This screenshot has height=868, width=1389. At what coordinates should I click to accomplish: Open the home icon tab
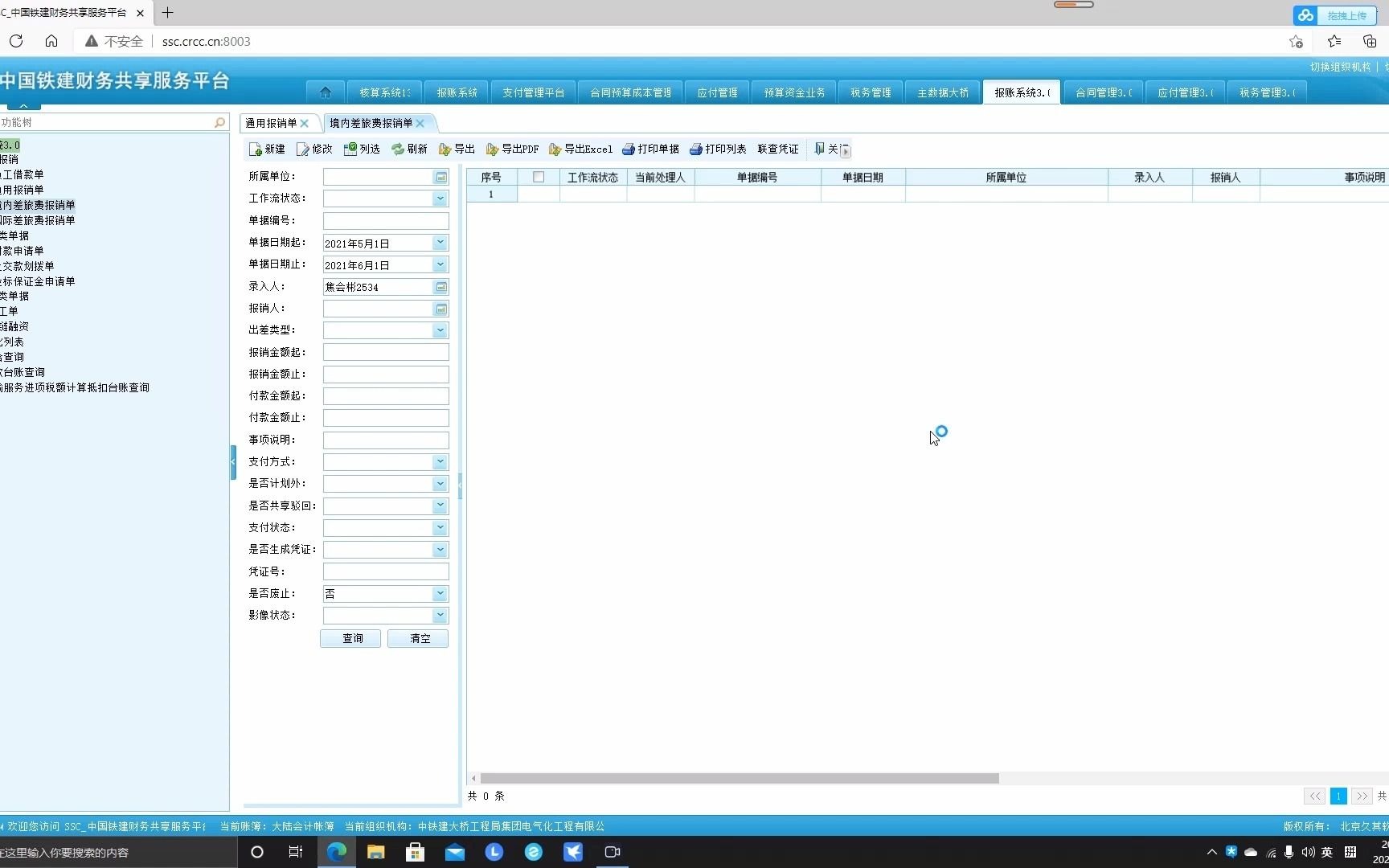(326, 92)
